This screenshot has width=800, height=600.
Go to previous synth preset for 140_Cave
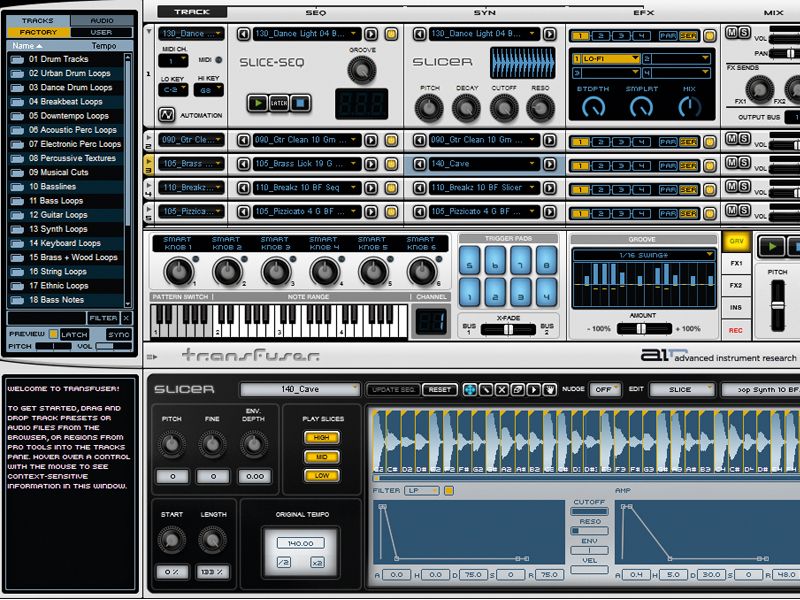tap(419, 164)
